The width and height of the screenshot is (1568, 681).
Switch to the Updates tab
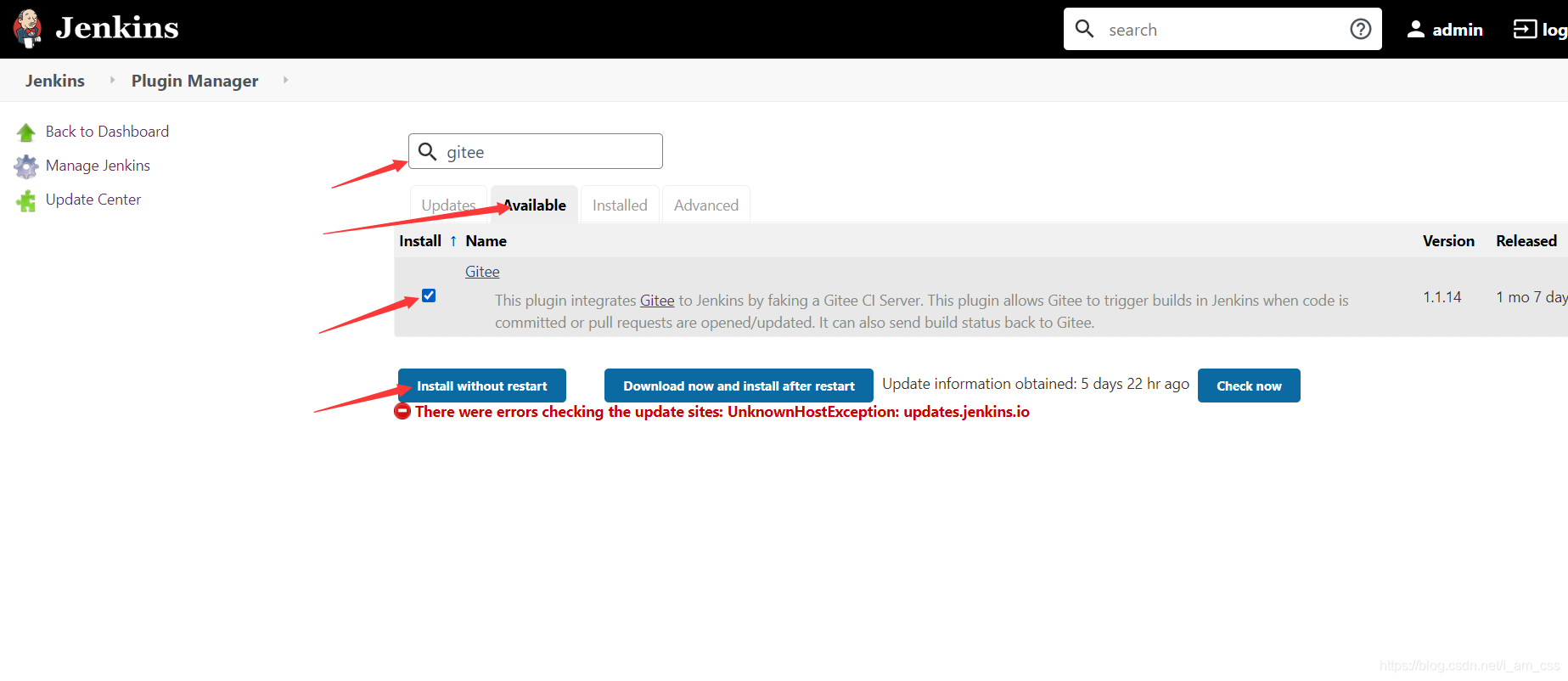click(448, 205)
